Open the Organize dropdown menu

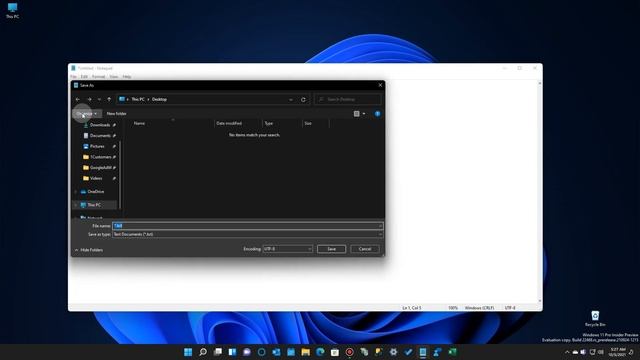coord(87,113)
